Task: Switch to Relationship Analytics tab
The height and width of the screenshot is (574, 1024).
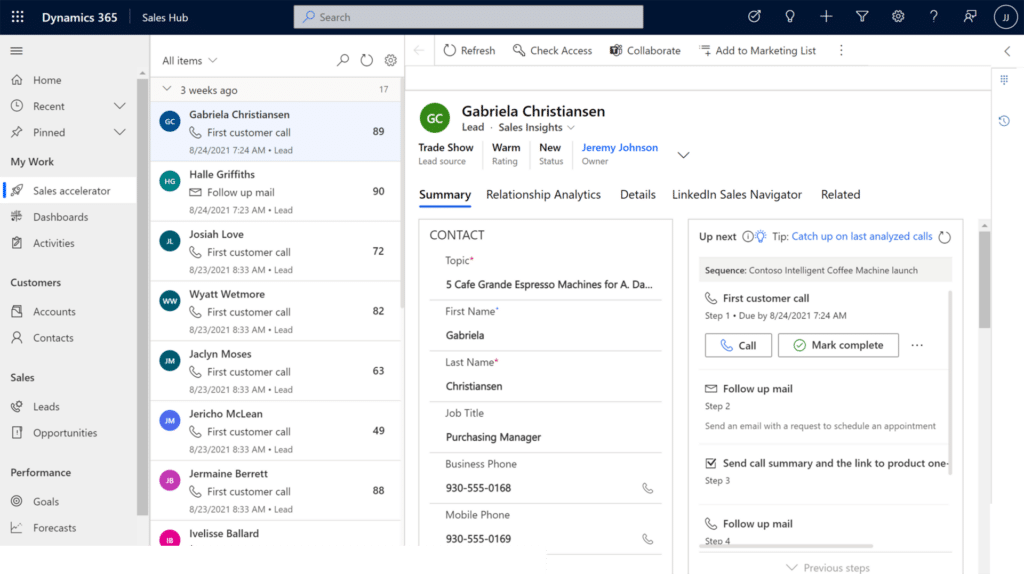Action: tap(543, 195)
